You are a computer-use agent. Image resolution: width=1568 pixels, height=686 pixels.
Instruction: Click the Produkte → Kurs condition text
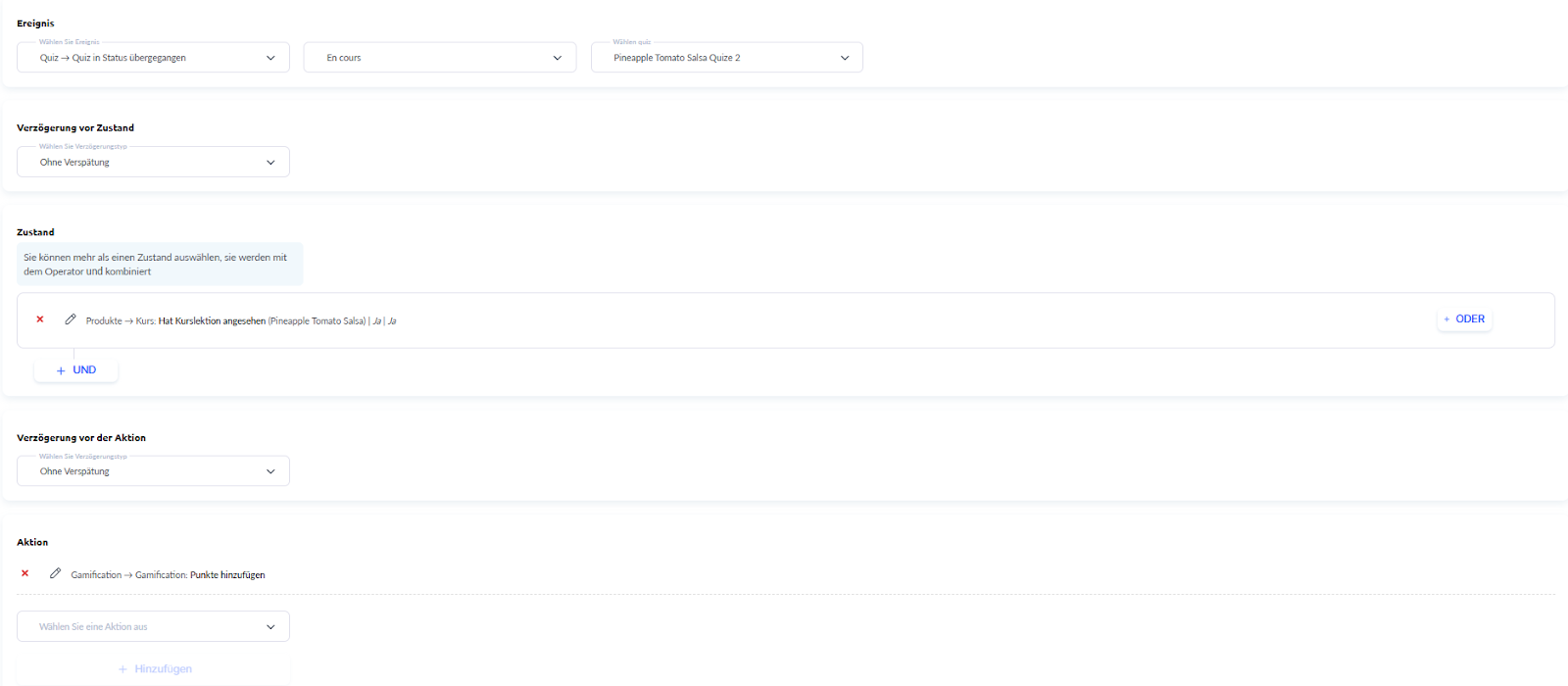click(x=240, y=321)
